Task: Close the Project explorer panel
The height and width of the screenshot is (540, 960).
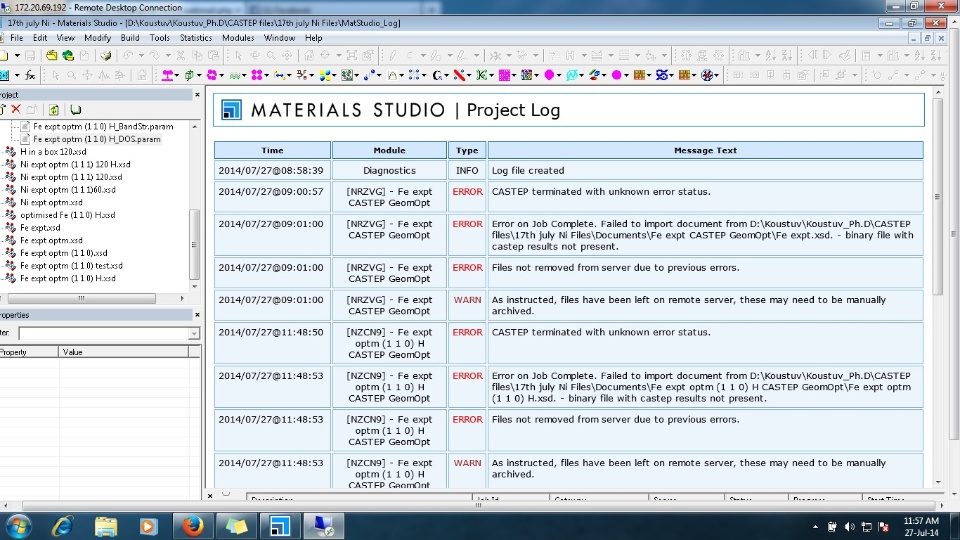Action: [x=197, y=95]
